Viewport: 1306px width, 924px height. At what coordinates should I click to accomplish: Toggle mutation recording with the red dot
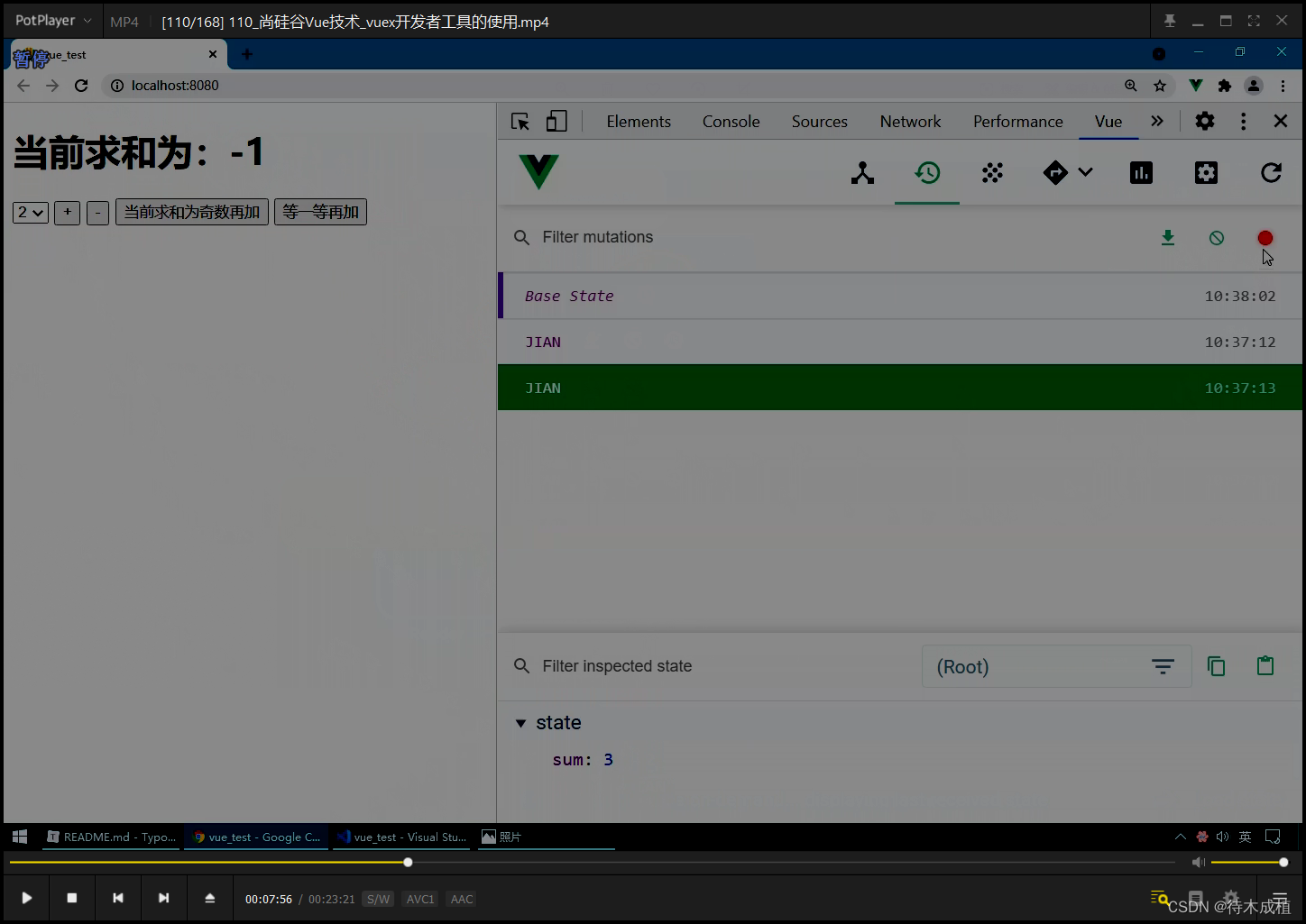pos(1265,237)
